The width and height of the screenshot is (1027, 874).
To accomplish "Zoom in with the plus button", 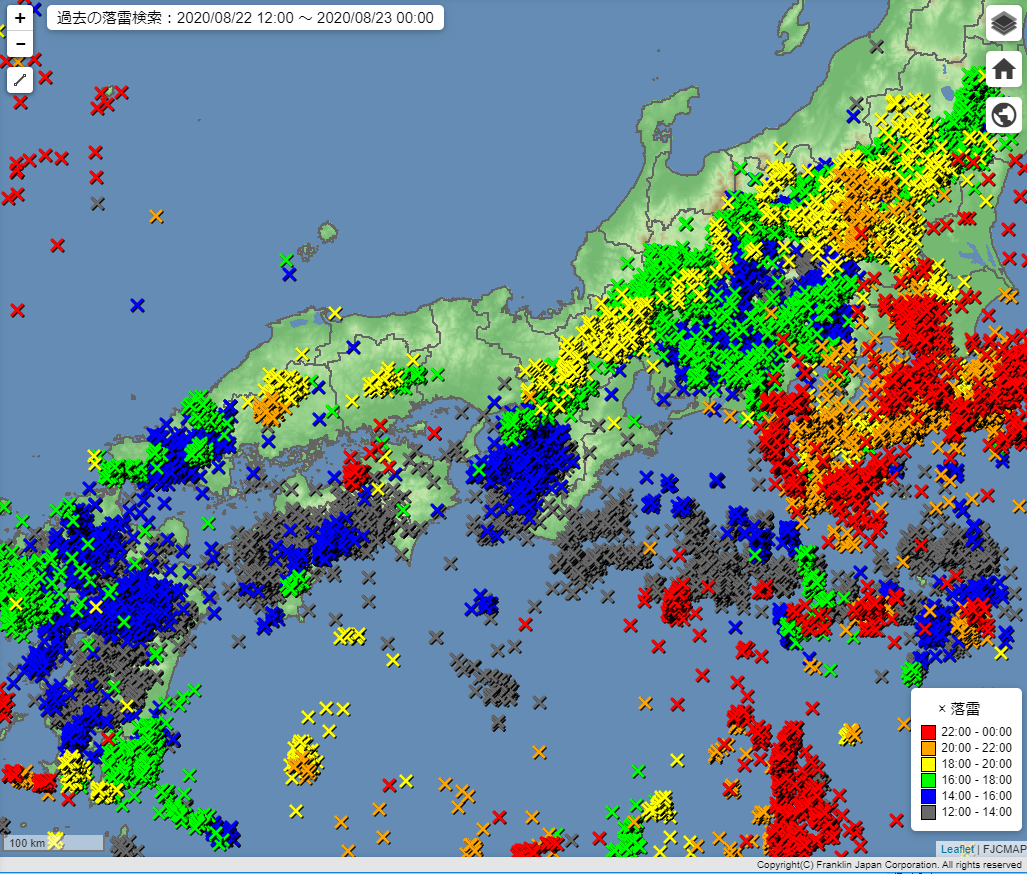I will pos(20,18).
